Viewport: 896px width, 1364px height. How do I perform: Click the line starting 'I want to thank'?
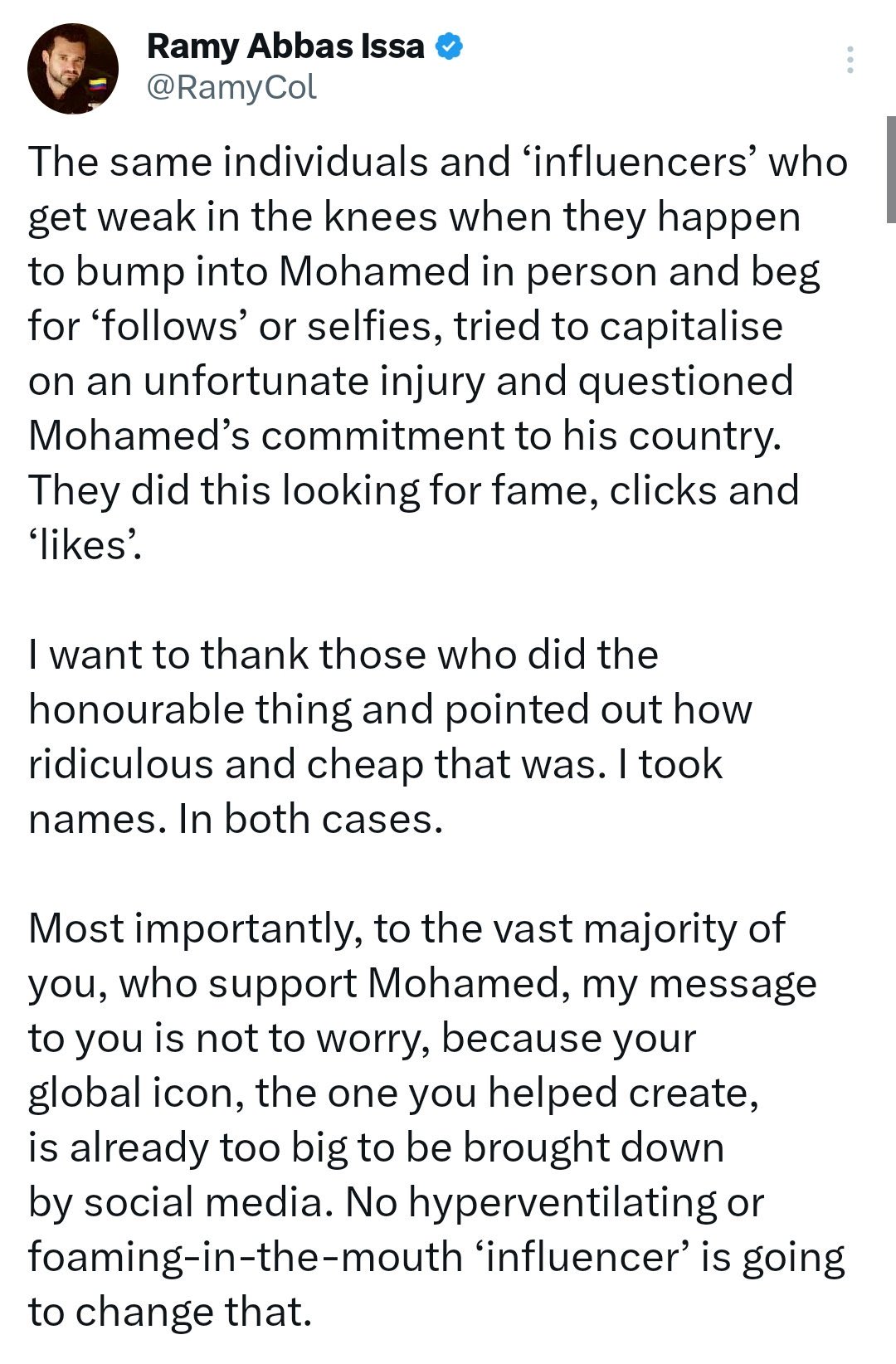[x=343, y=655]
